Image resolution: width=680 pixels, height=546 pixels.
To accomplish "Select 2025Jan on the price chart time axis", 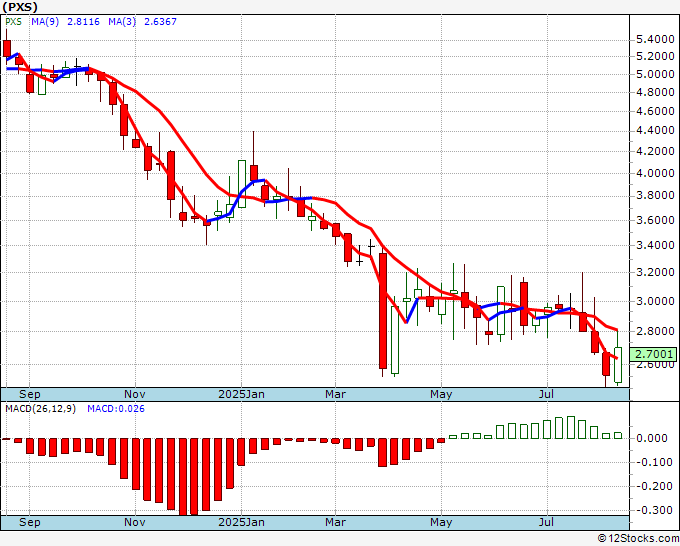I will pyautogui.click(x=242, y=394).
